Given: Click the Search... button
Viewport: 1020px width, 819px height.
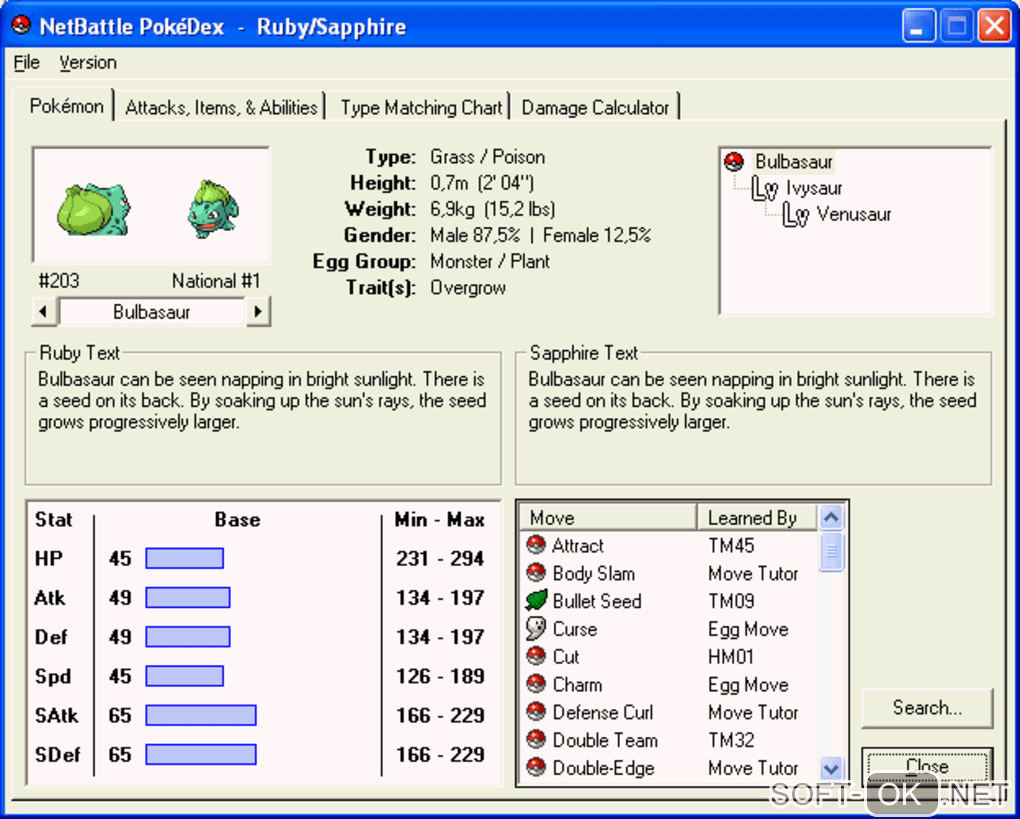Looking at the screenshot, I should click(927, 707).
